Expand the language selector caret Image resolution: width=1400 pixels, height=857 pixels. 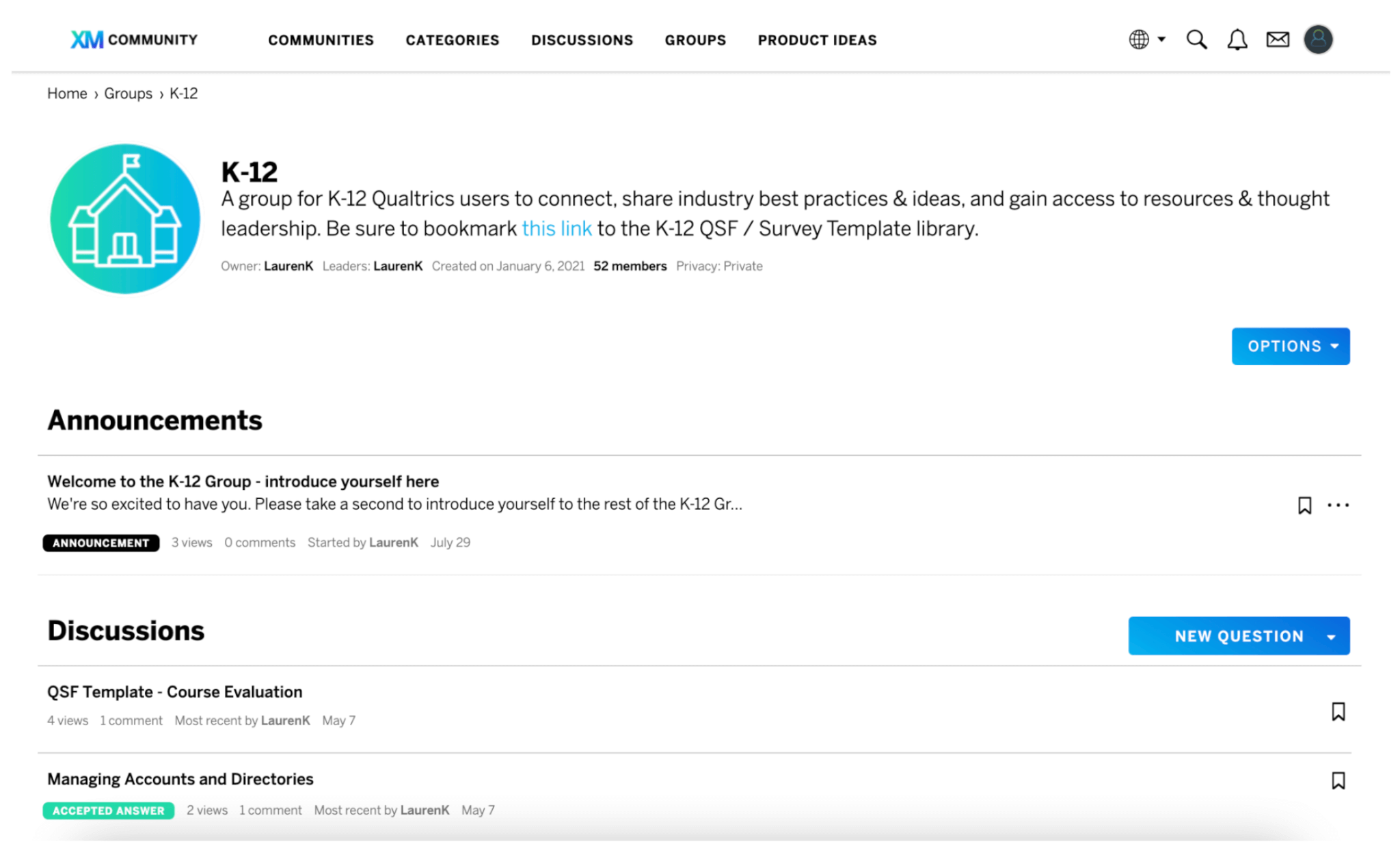point(1161,39)
